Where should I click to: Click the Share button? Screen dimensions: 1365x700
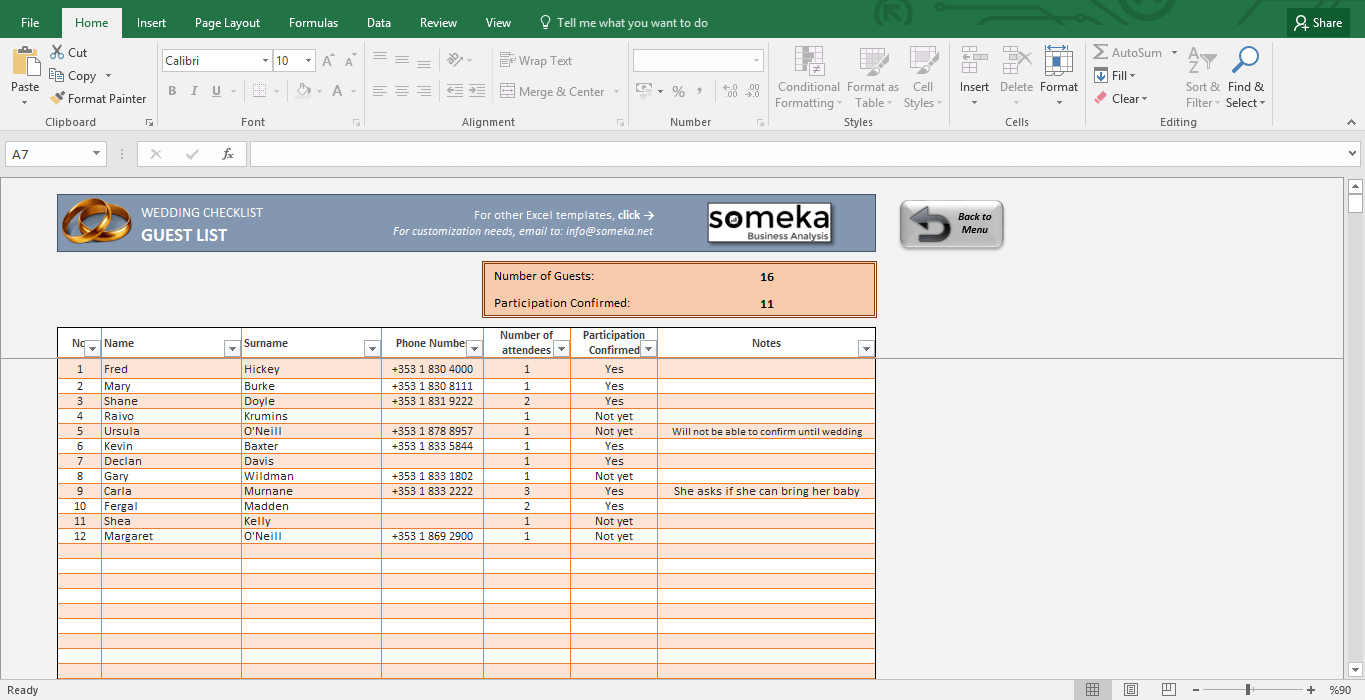click(x=1316, y=23)
